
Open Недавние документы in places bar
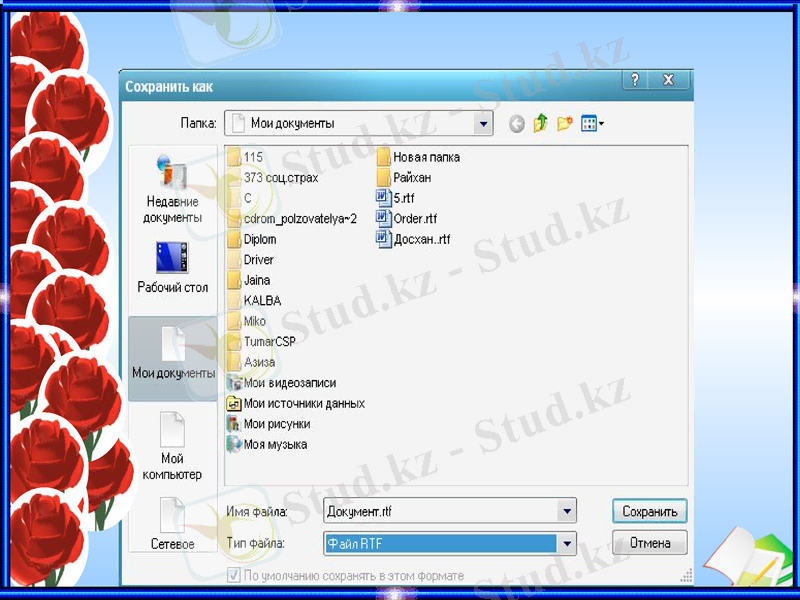(x=172, y=190)
